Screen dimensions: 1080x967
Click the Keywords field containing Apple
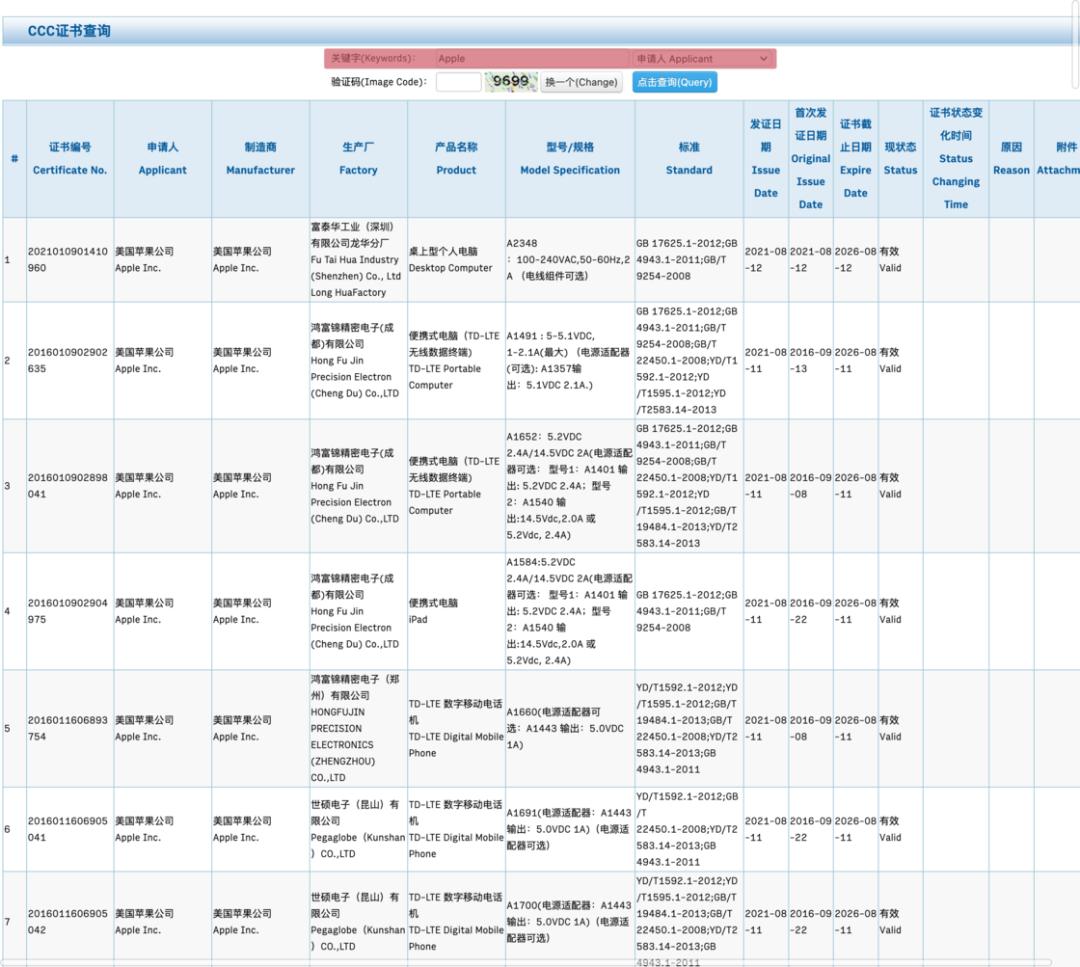[x=532, y=59]
